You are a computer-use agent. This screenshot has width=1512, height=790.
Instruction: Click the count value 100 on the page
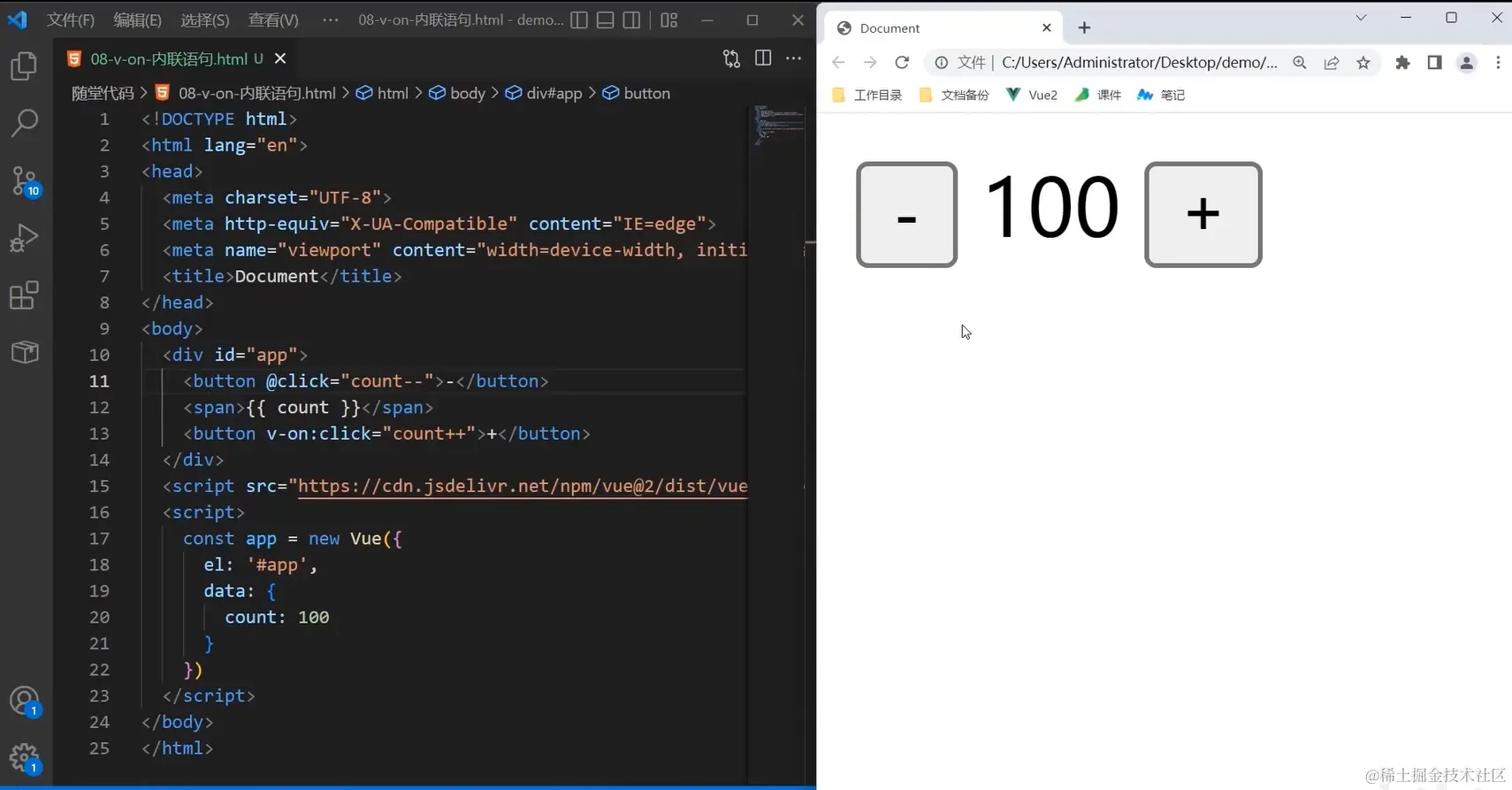tap(1051, 207)
